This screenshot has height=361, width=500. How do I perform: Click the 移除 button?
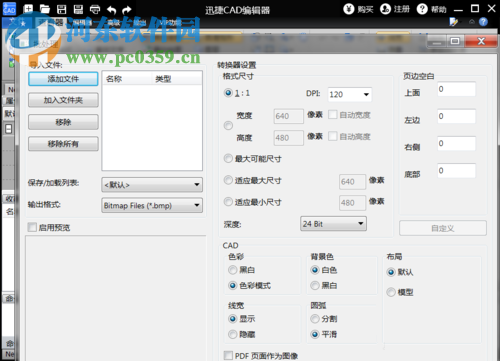[63, 122]
